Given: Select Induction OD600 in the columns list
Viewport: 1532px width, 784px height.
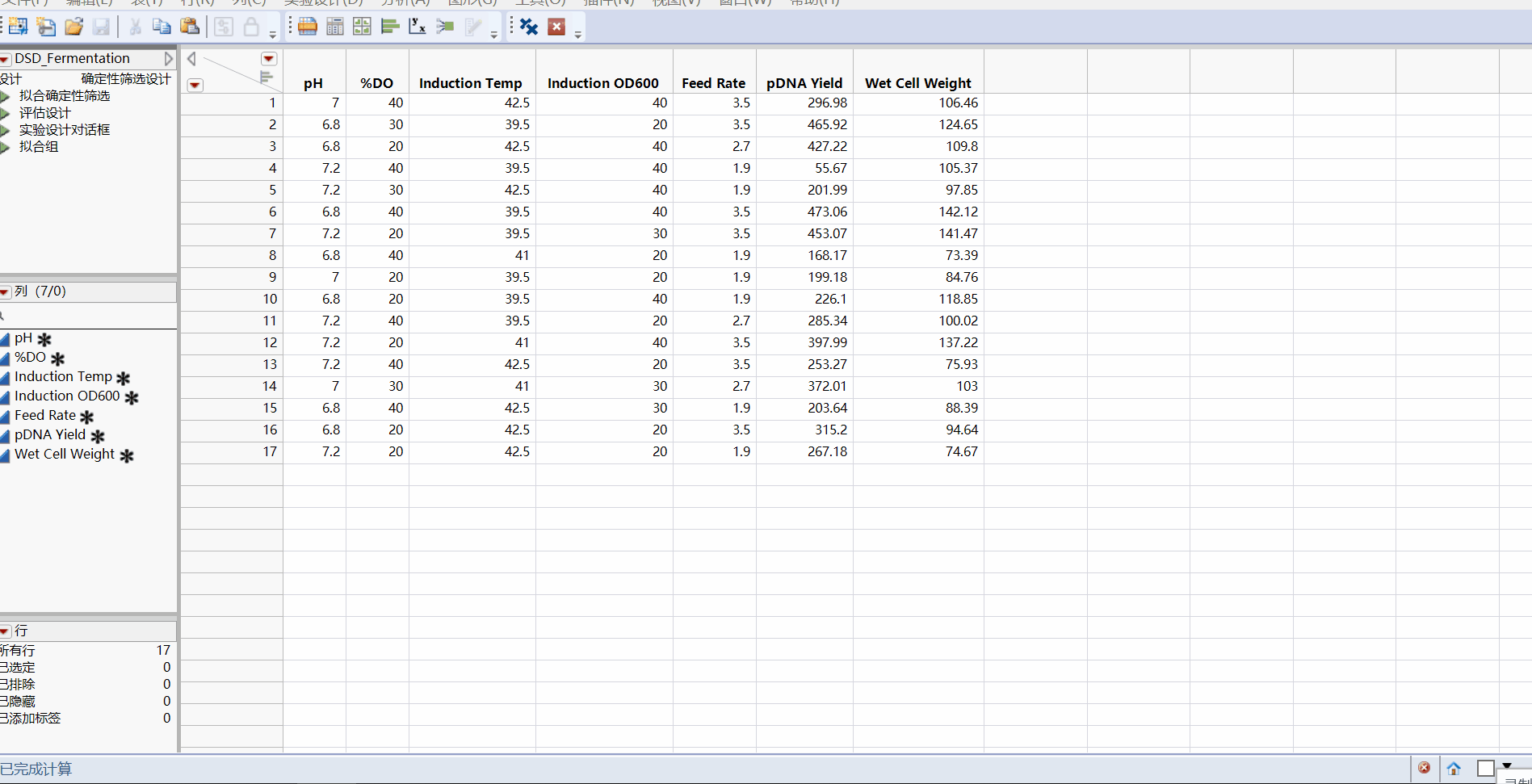Looking at the screenshot, I should tap(67, 396).
